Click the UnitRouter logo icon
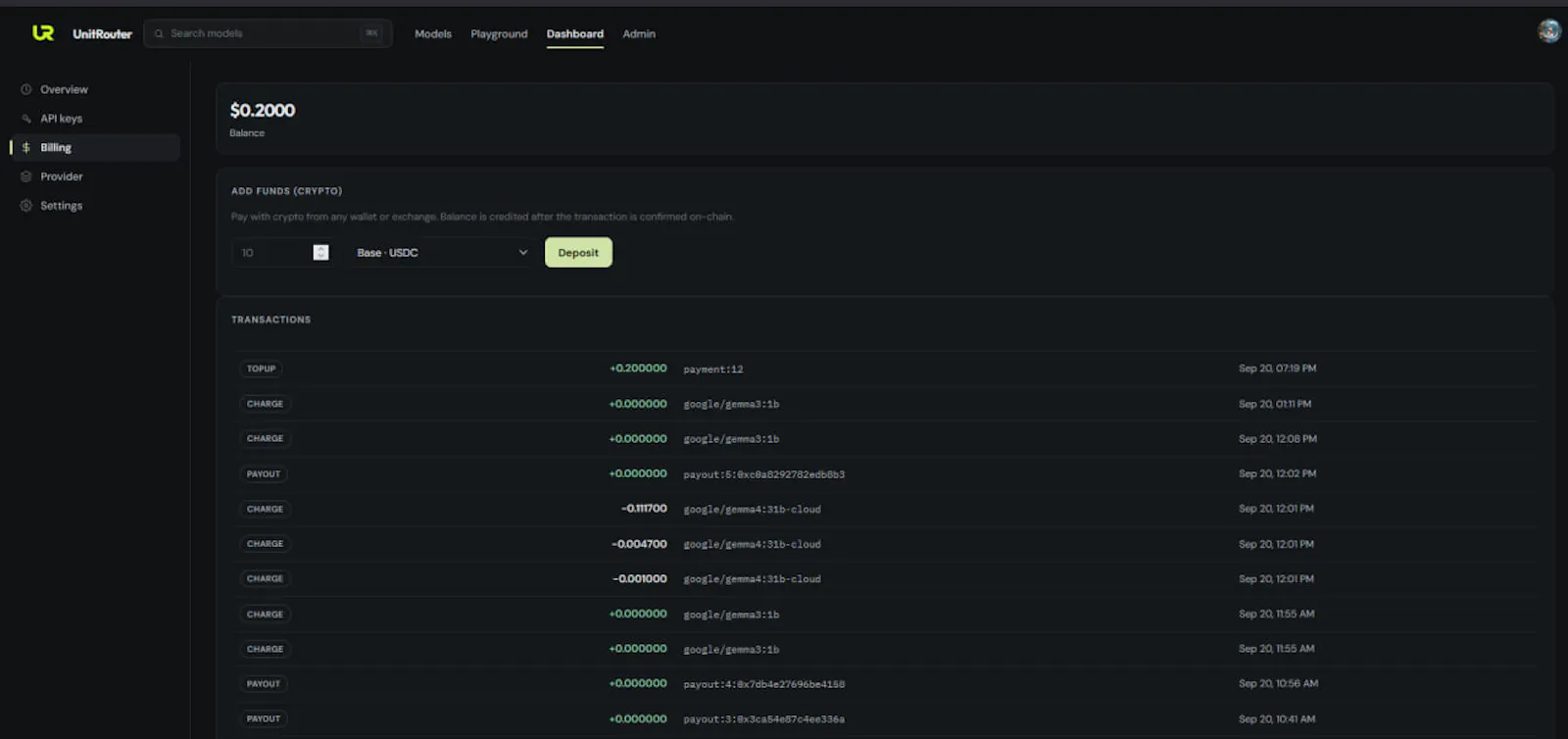This screenshot has height=739, width=1568. (x=43, y=32)
